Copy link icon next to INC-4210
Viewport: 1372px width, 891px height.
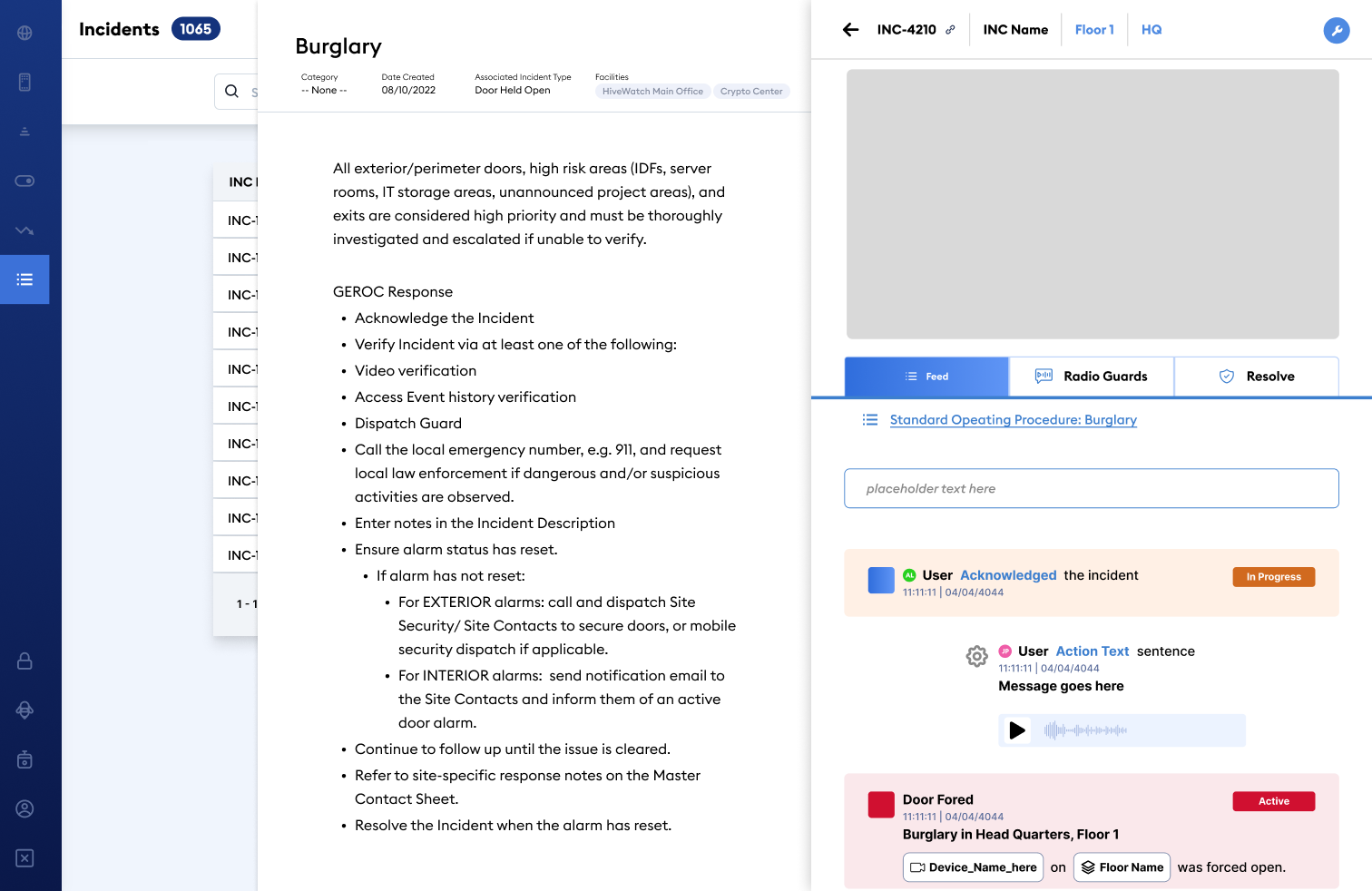pos(950,30)
